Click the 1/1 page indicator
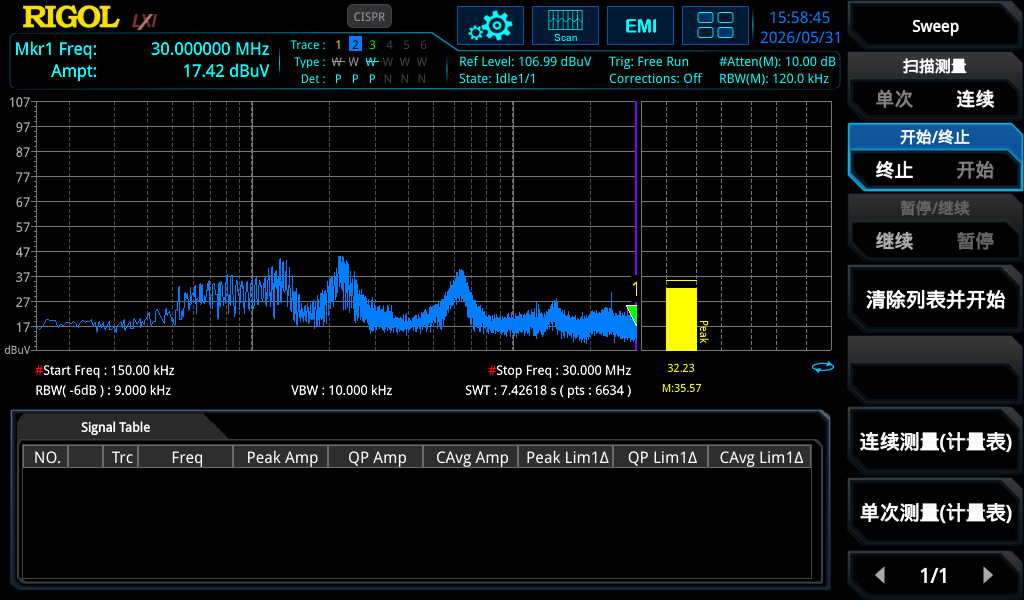This screenshot has width=1024, height=600. 933,575
